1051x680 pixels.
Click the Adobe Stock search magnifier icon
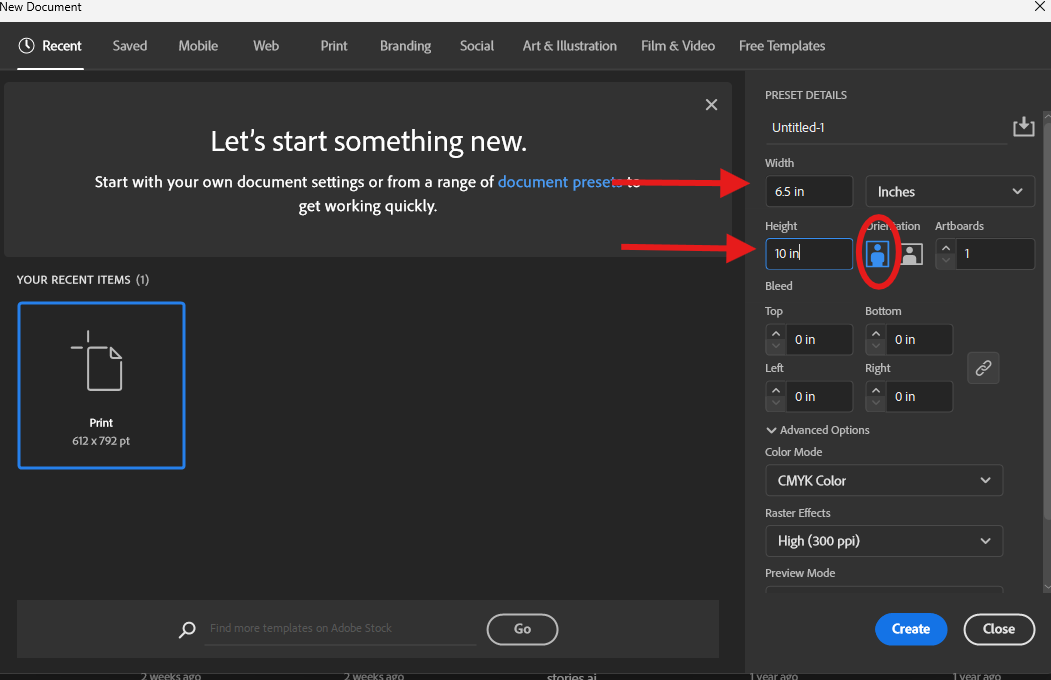pyautogui.click(x=187, y=630)
